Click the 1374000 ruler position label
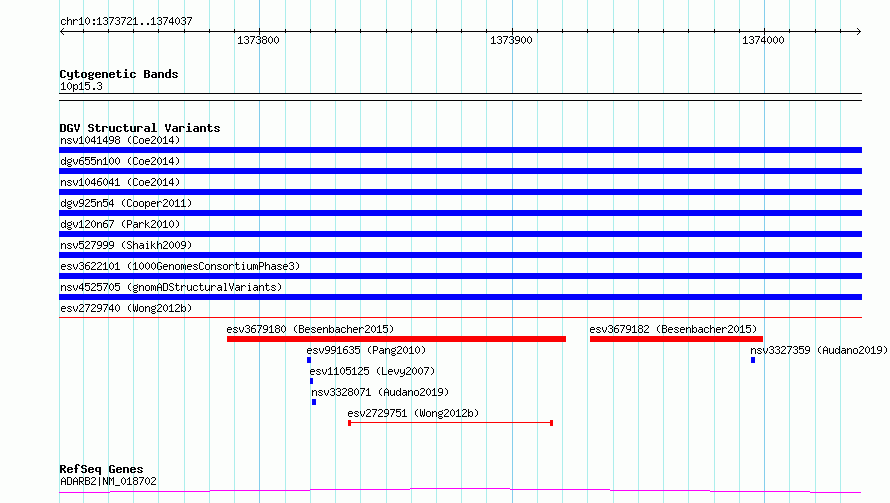This screenshot has height=503, width=890. [763, 40]
